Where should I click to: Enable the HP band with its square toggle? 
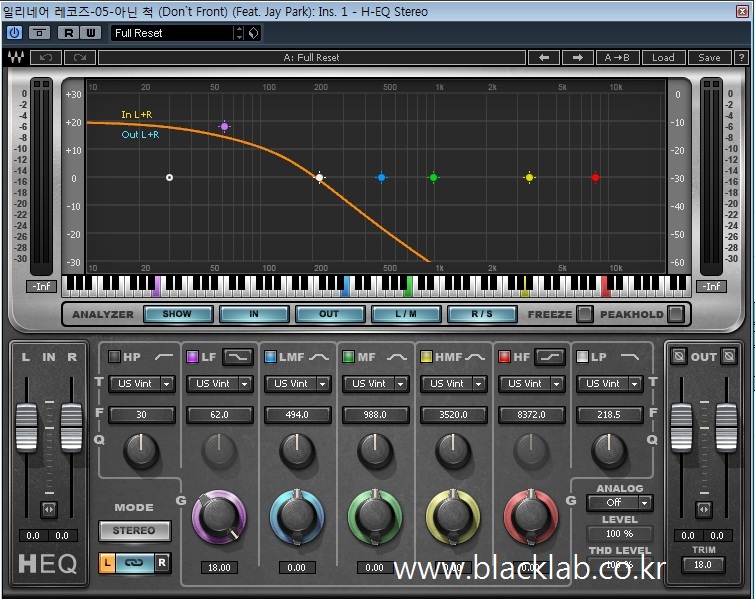[x=114, y=357]
